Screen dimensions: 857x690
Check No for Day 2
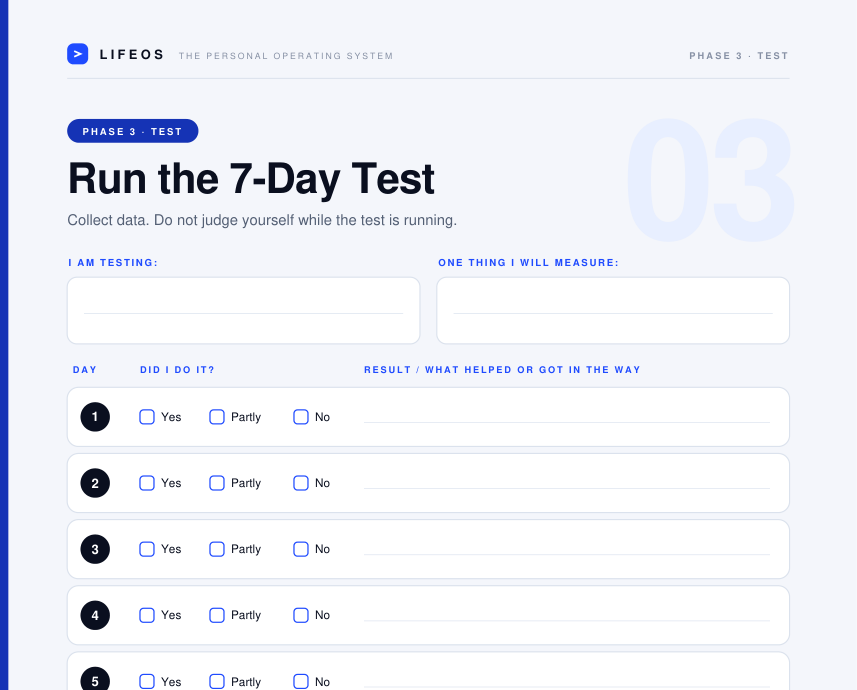point(301,483)
